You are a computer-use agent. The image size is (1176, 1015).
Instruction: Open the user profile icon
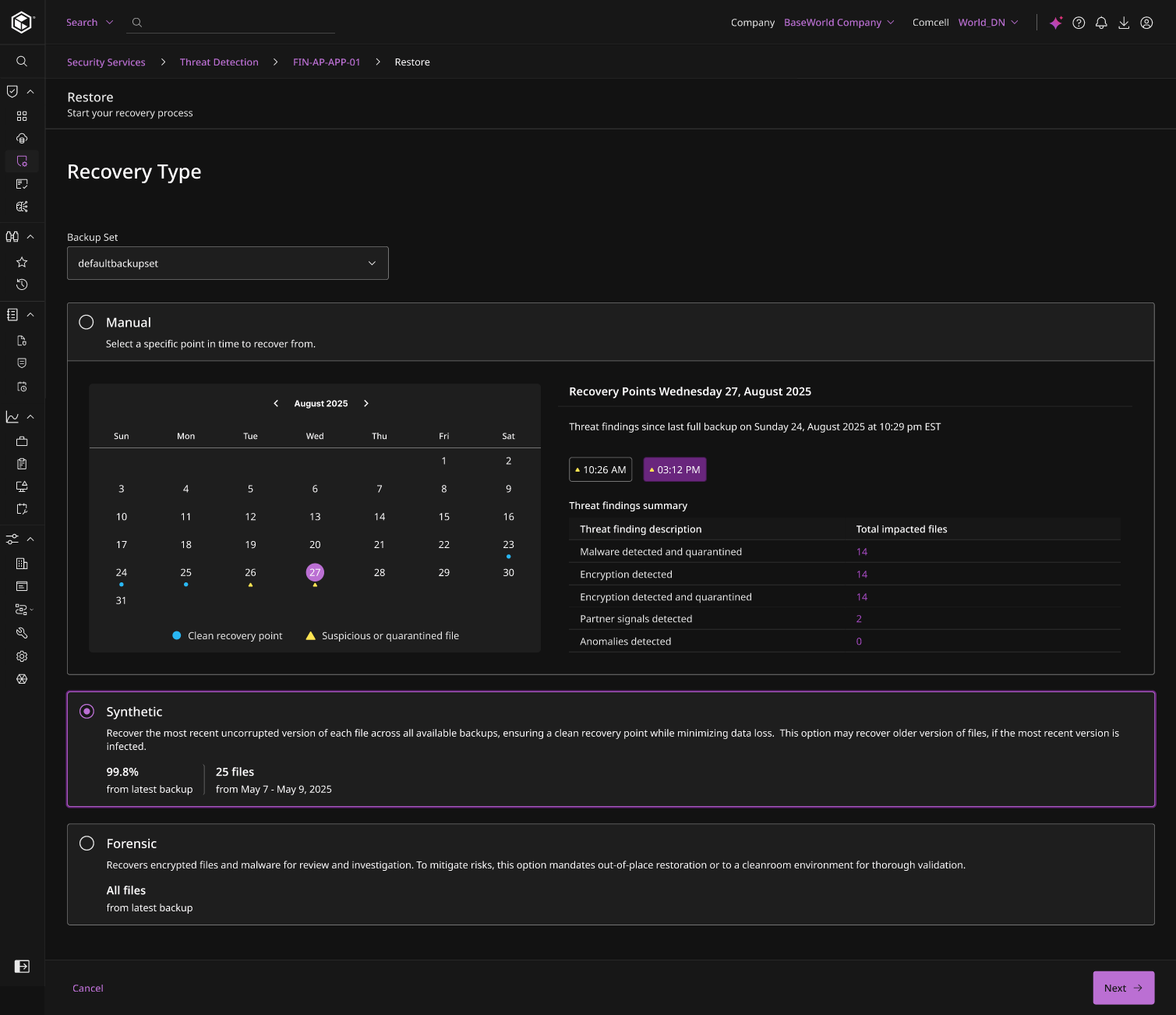1146,23
